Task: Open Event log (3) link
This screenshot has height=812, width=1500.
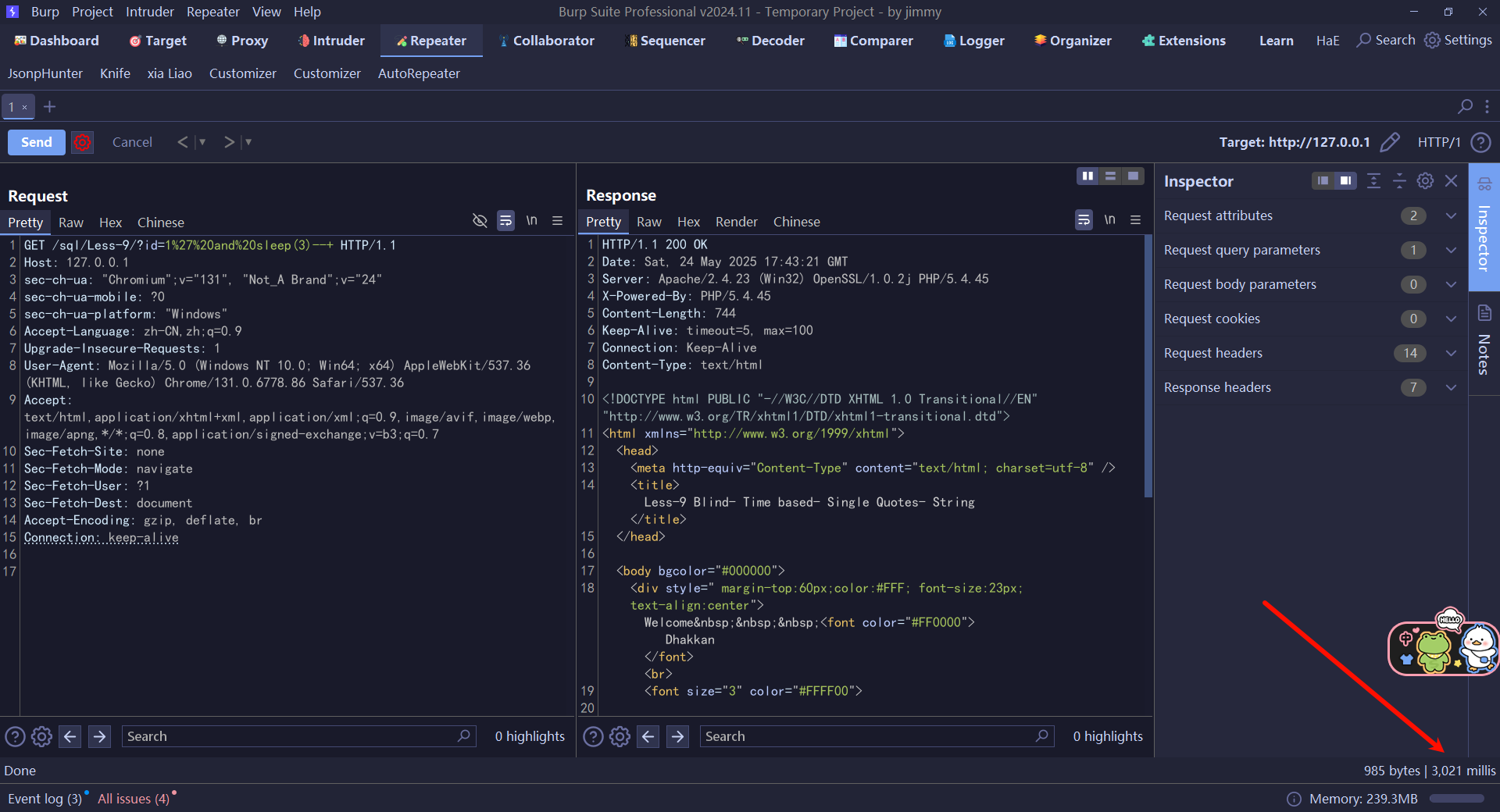Action: [x=45, y=799]
